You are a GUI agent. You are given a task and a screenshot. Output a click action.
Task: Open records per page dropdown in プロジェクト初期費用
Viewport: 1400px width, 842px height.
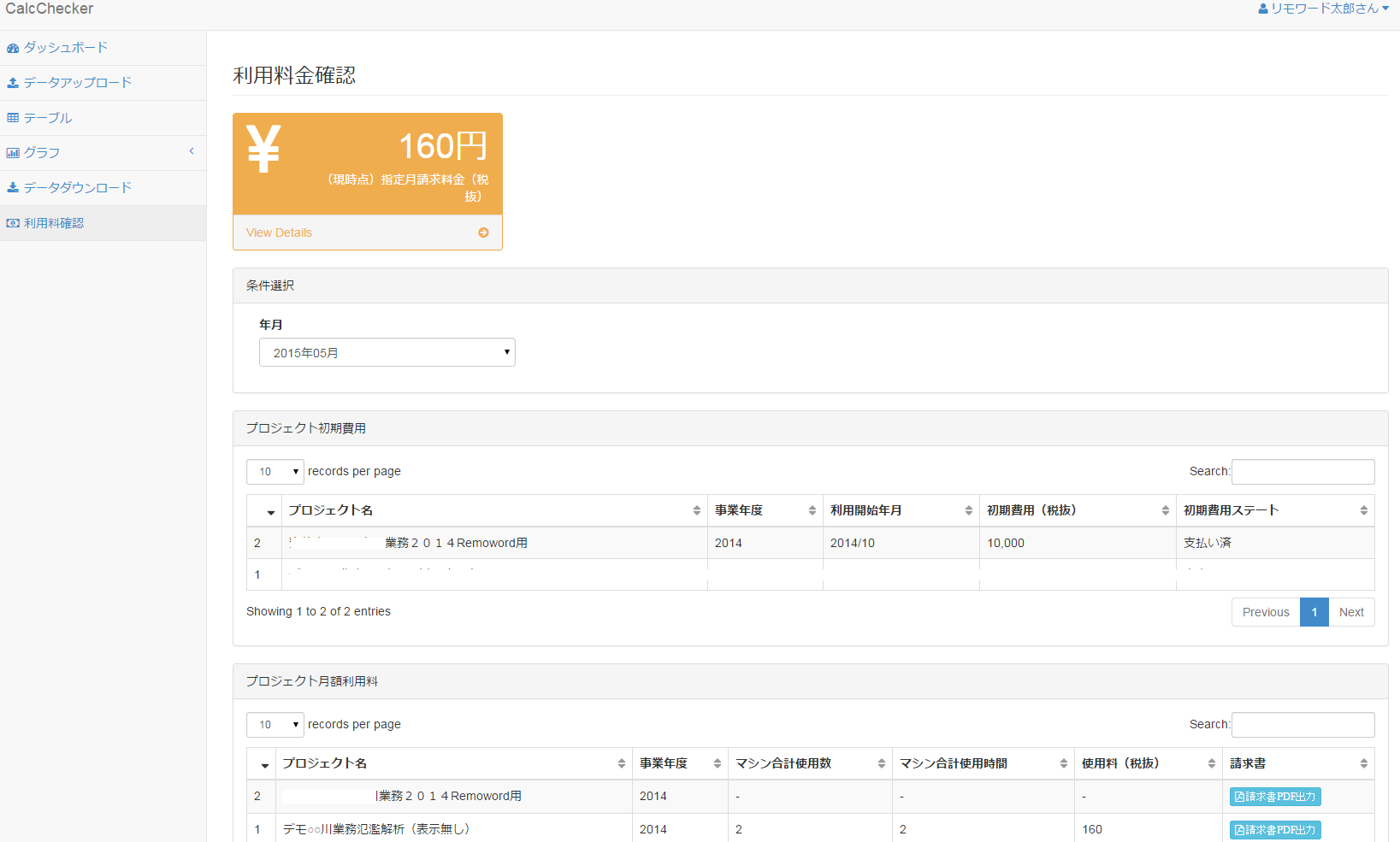point(275,472)
